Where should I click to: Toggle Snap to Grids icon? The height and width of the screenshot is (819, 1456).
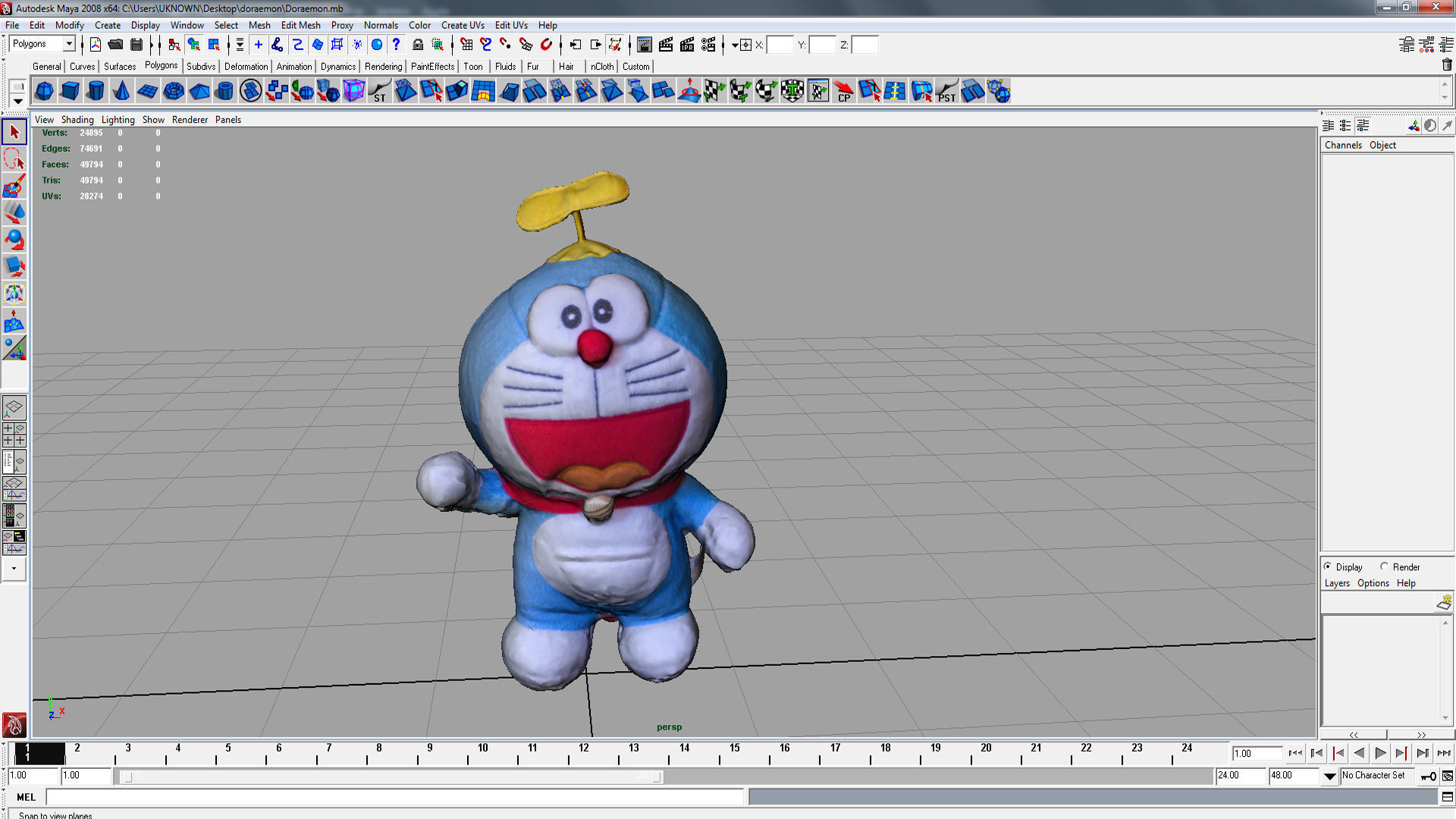coord(466,45)
